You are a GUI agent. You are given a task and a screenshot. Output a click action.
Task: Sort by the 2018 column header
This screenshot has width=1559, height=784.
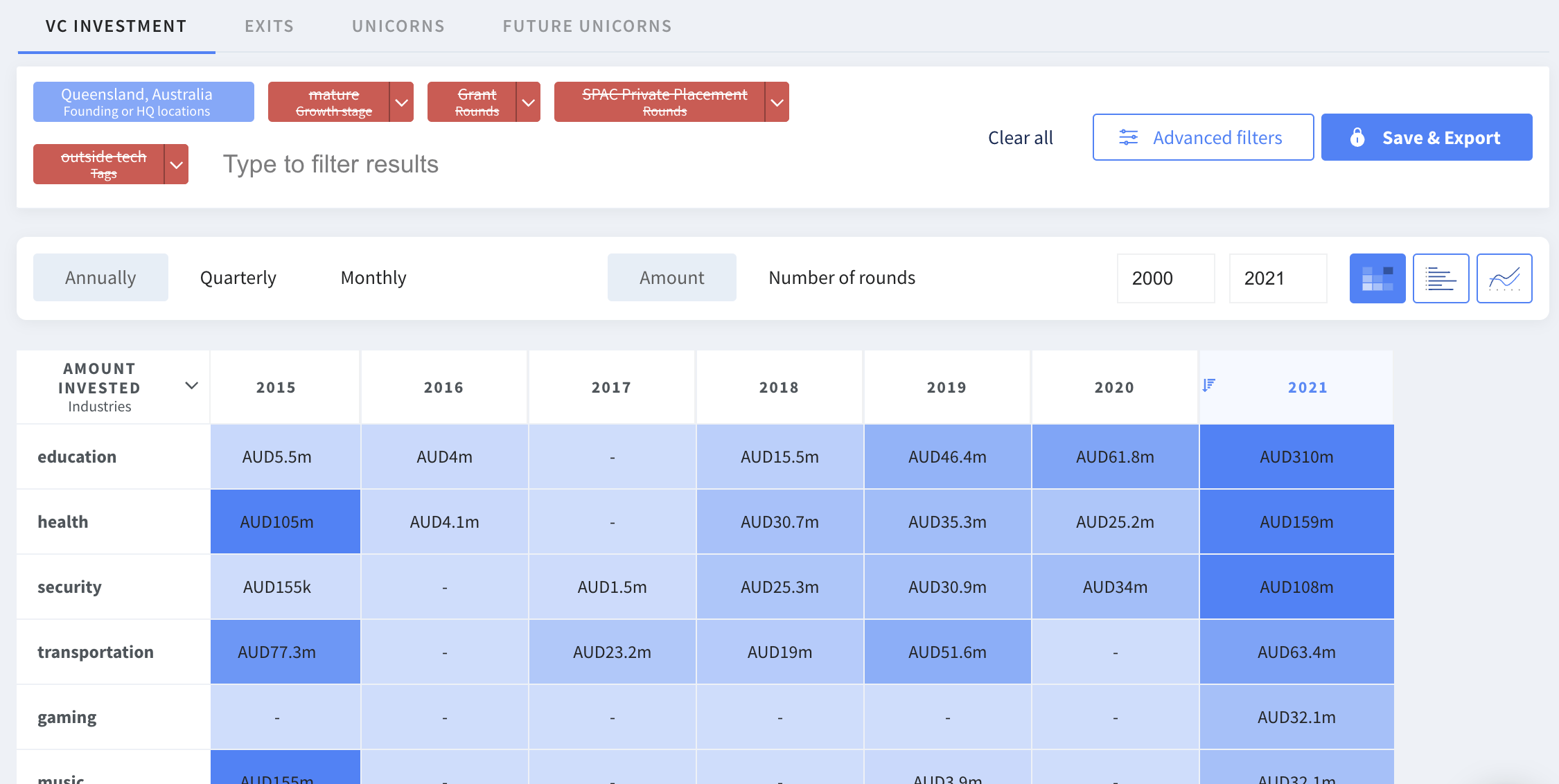[x=779, y=387]
